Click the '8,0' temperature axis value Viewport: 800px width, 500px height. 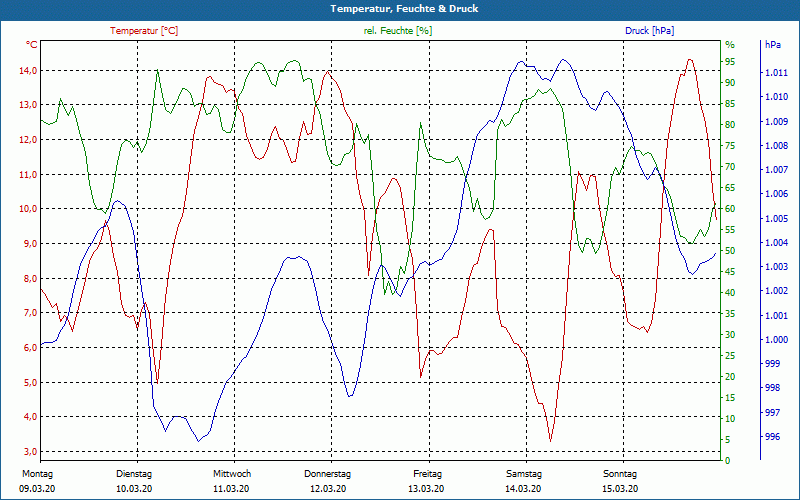[30, 279]
